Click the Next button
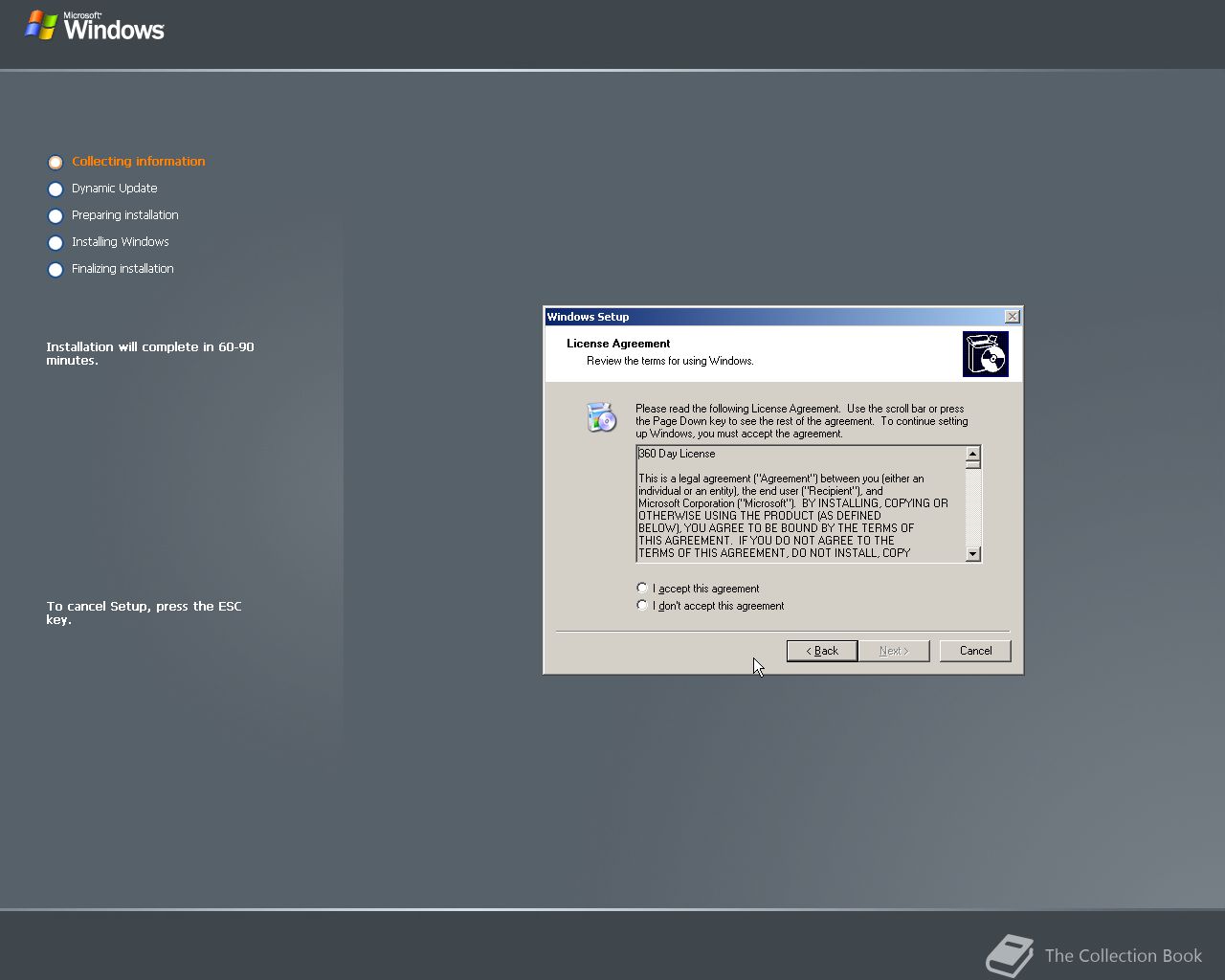Screen dimensions: 1225x980 click(x=894, y=651)
